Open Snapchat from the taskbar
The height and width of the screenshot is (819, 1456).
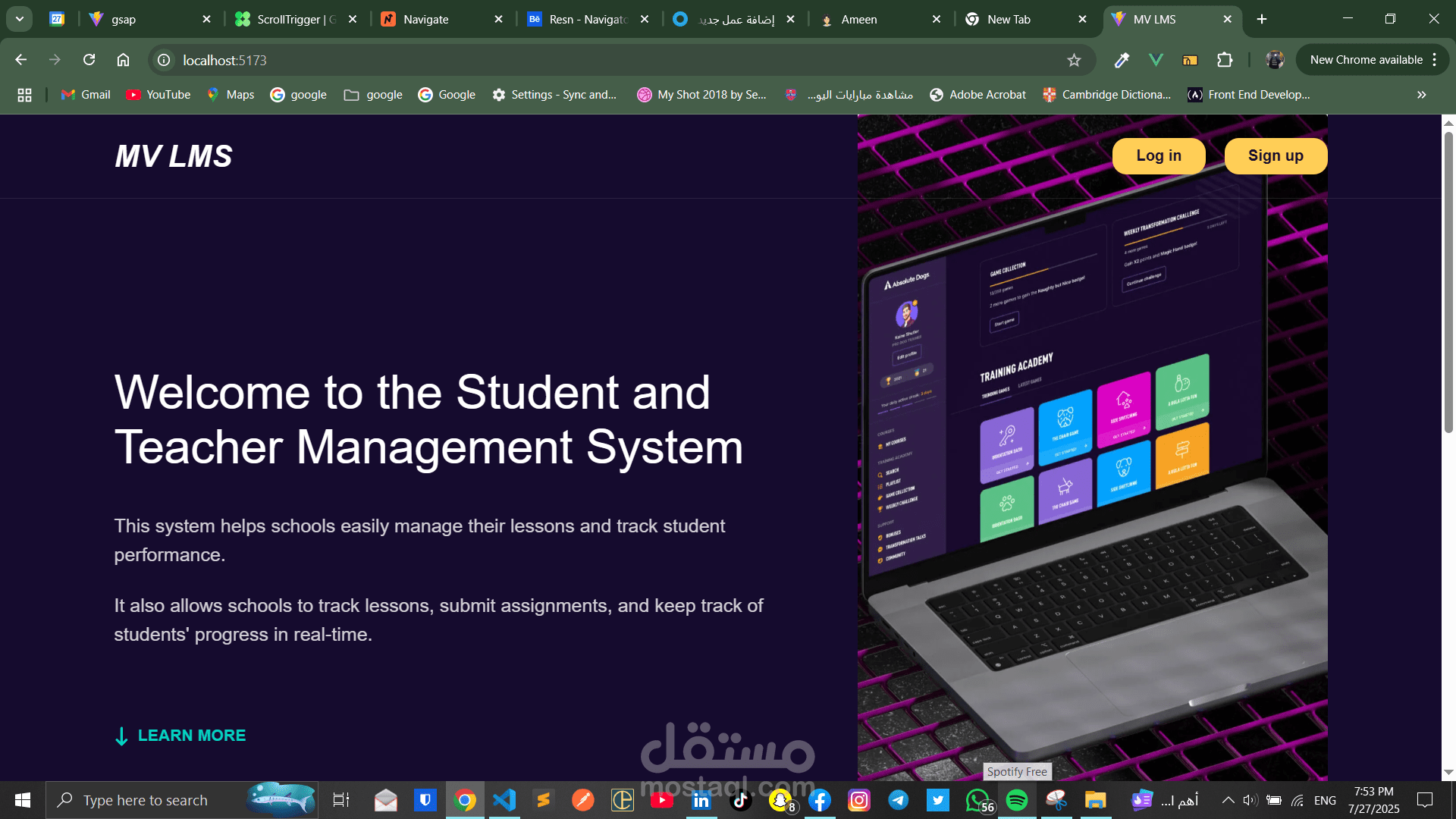[x=780, y=800]
